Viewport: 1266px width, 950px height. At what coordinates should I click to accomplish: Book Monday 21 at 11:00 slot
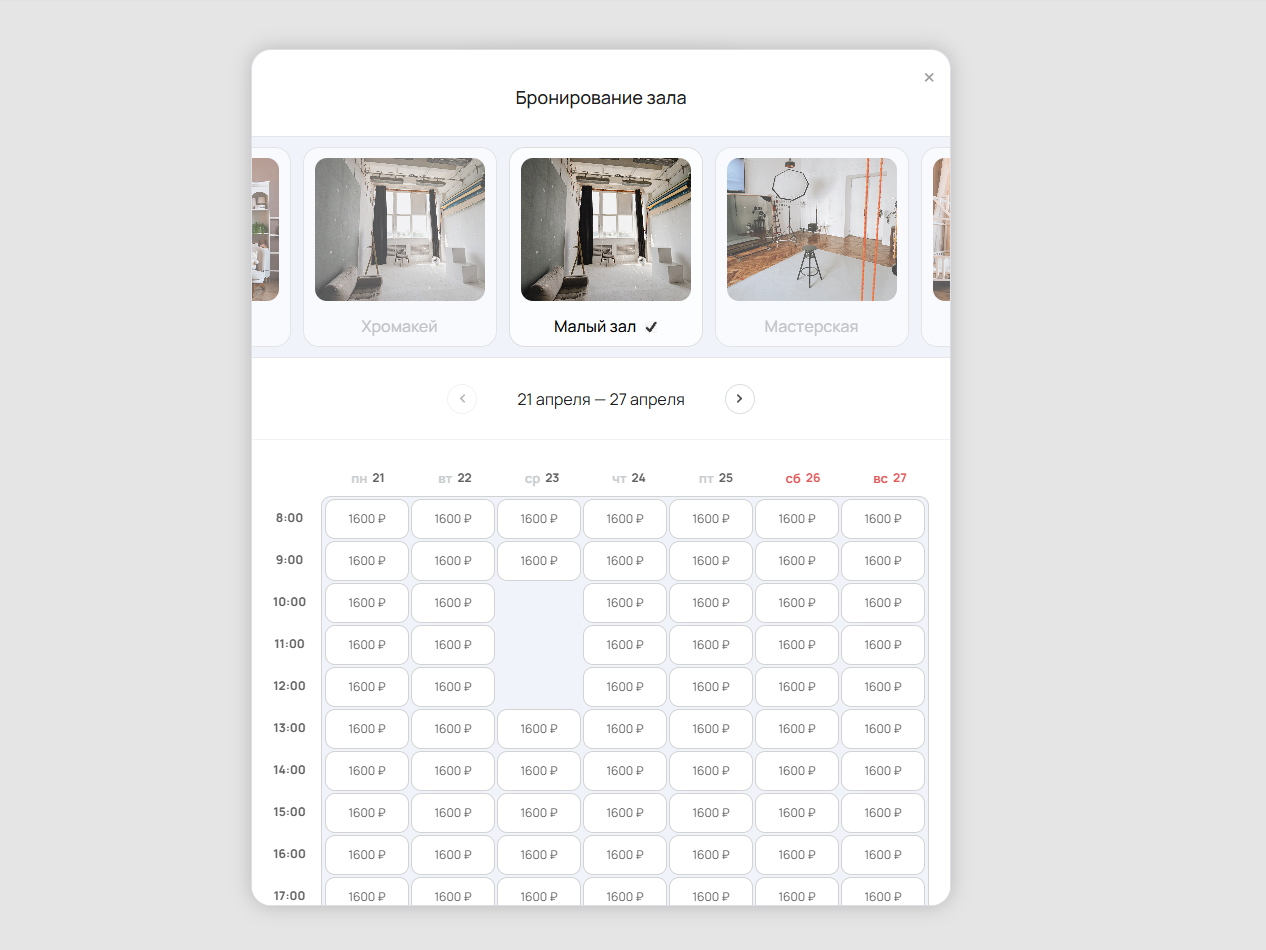click(x=367, y=645)
